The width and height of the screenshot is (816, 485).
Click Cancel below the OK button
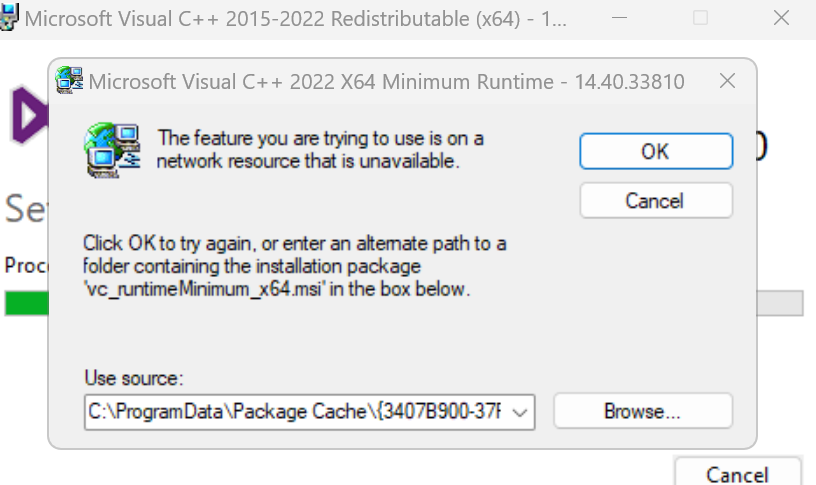[656, 201]
